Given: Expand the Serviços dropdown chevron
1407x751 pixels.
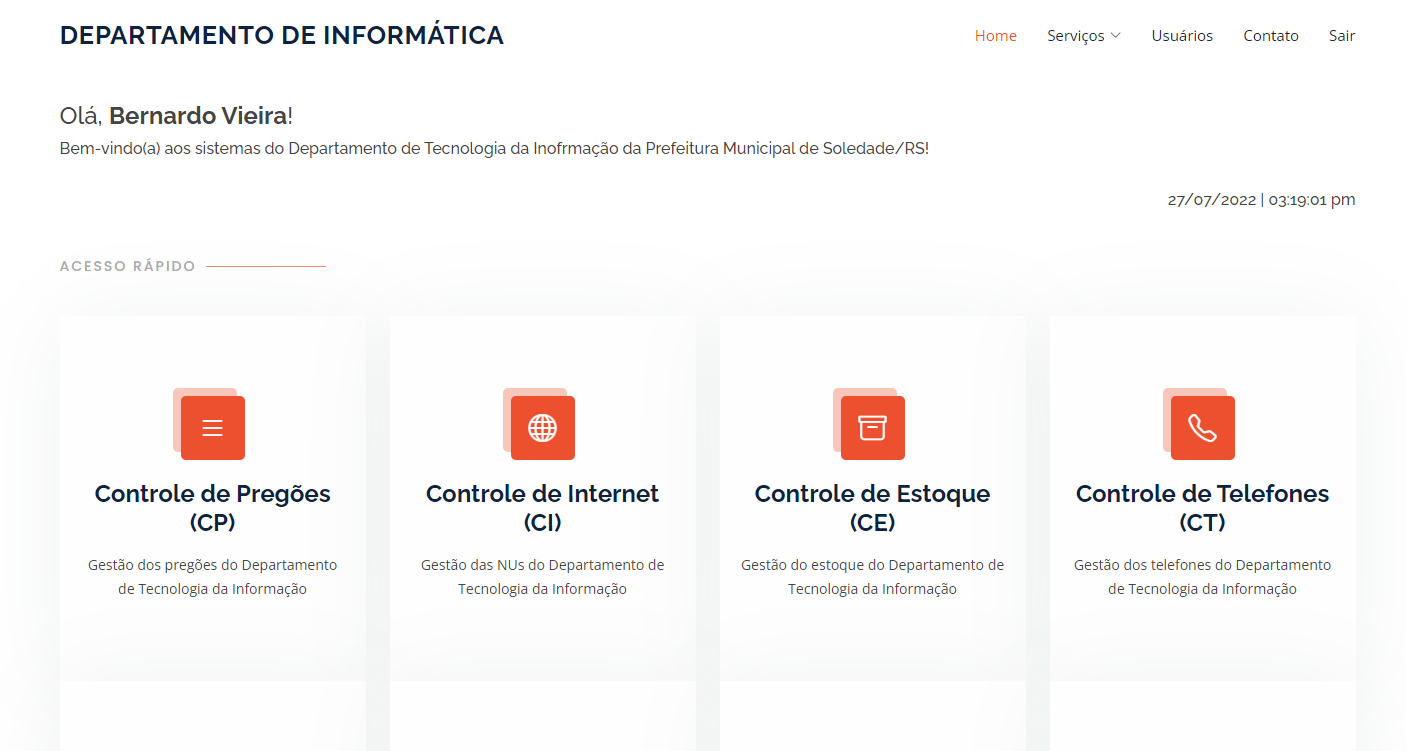Looking at the screenshot, I should (1116, 36).
